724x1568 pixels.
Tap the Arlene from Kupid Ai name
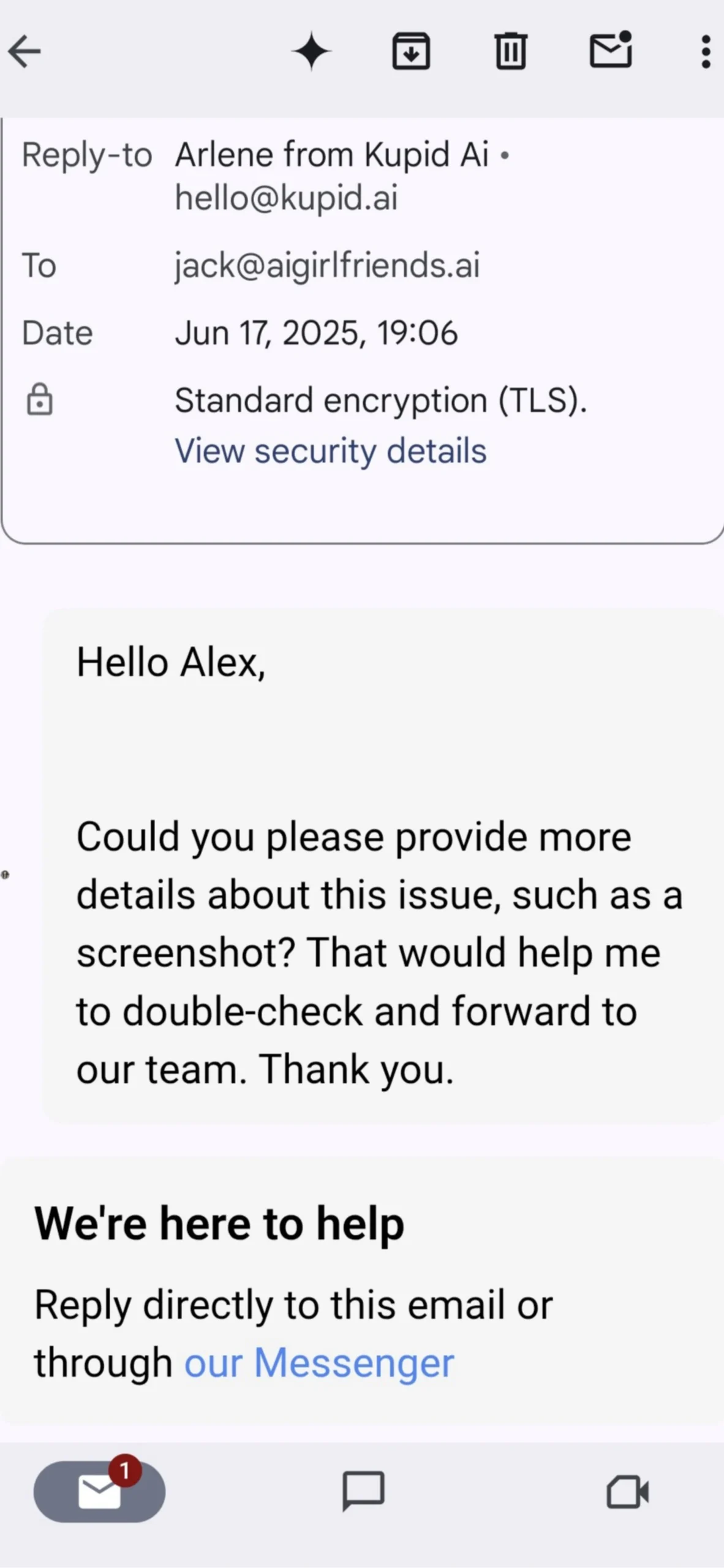click(331, 154)
